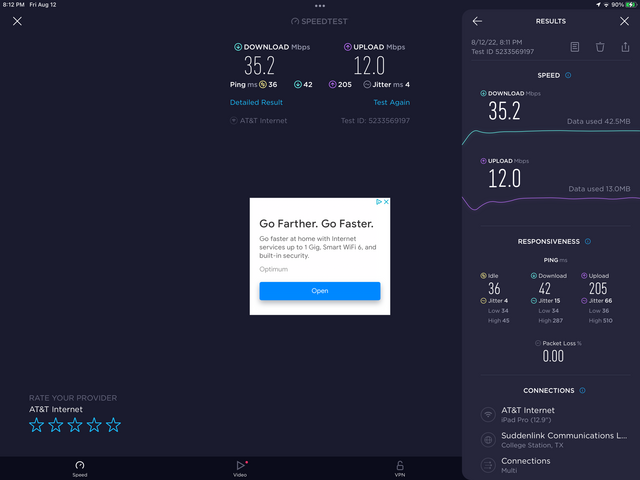
Task: Tap the three-dot multitasking control at top
Action: point(320,6)
